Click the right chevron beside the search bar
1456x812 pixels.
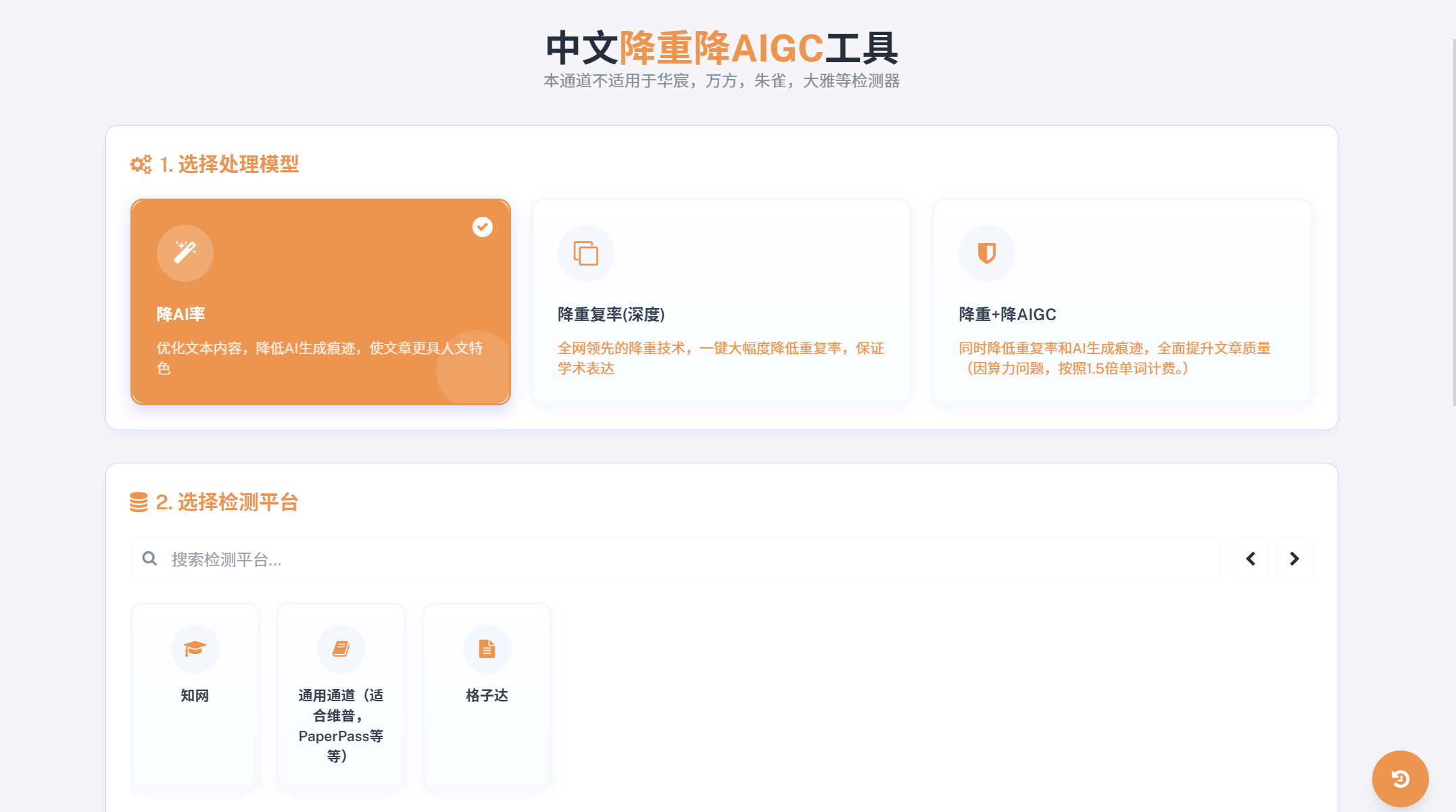coord(1294,559)
